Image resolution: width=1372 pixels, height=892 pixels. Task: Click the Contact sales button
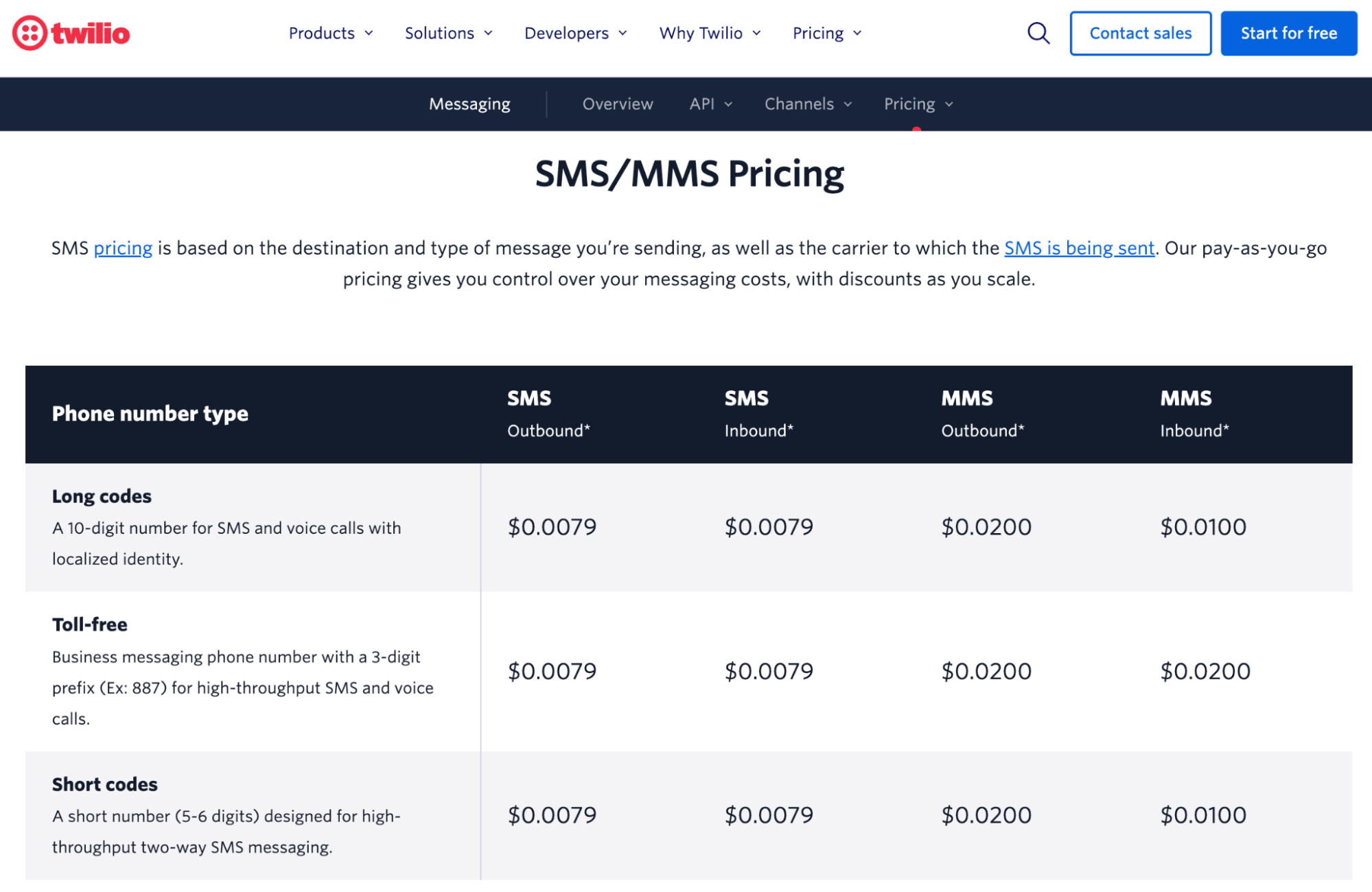tap(1140, 32)
